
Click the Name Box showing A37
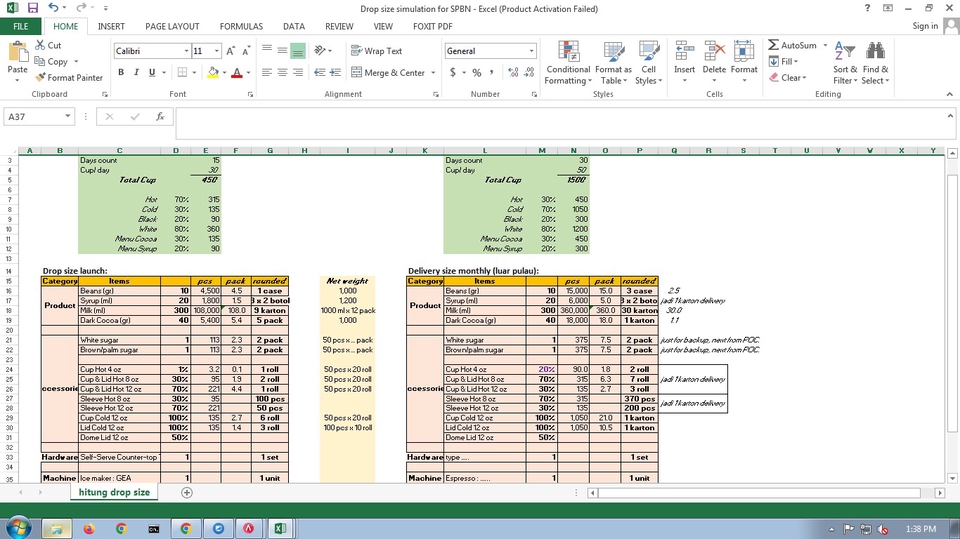coord(39,116)
